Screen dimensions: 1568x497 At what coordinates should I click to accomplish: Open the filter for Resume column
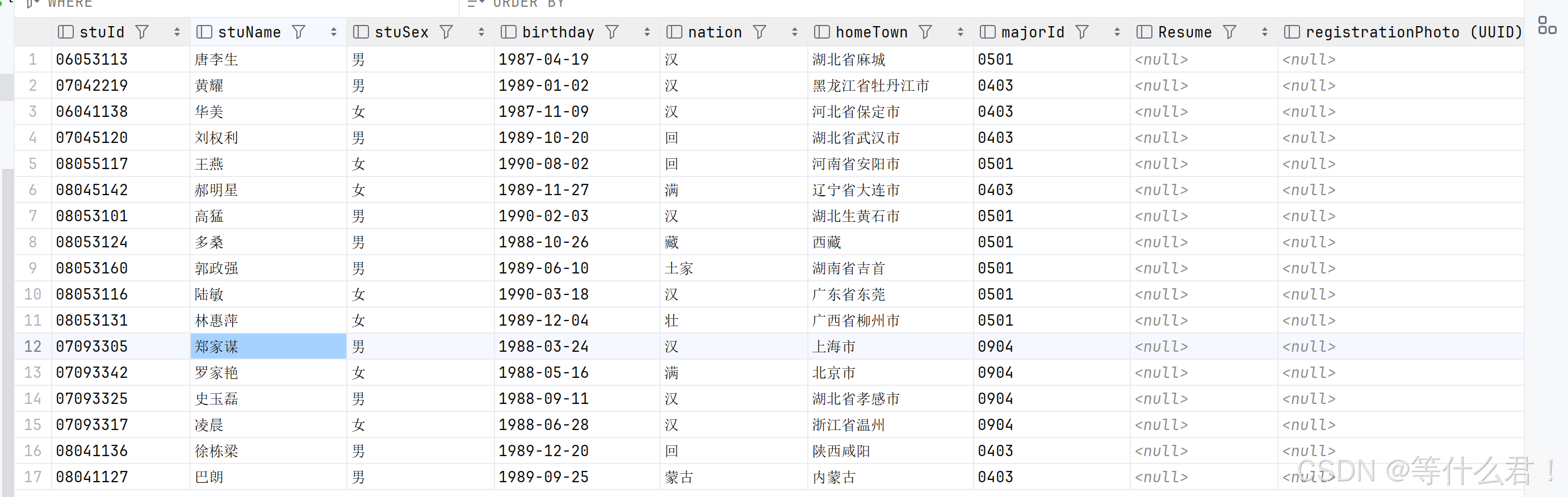1230,32
